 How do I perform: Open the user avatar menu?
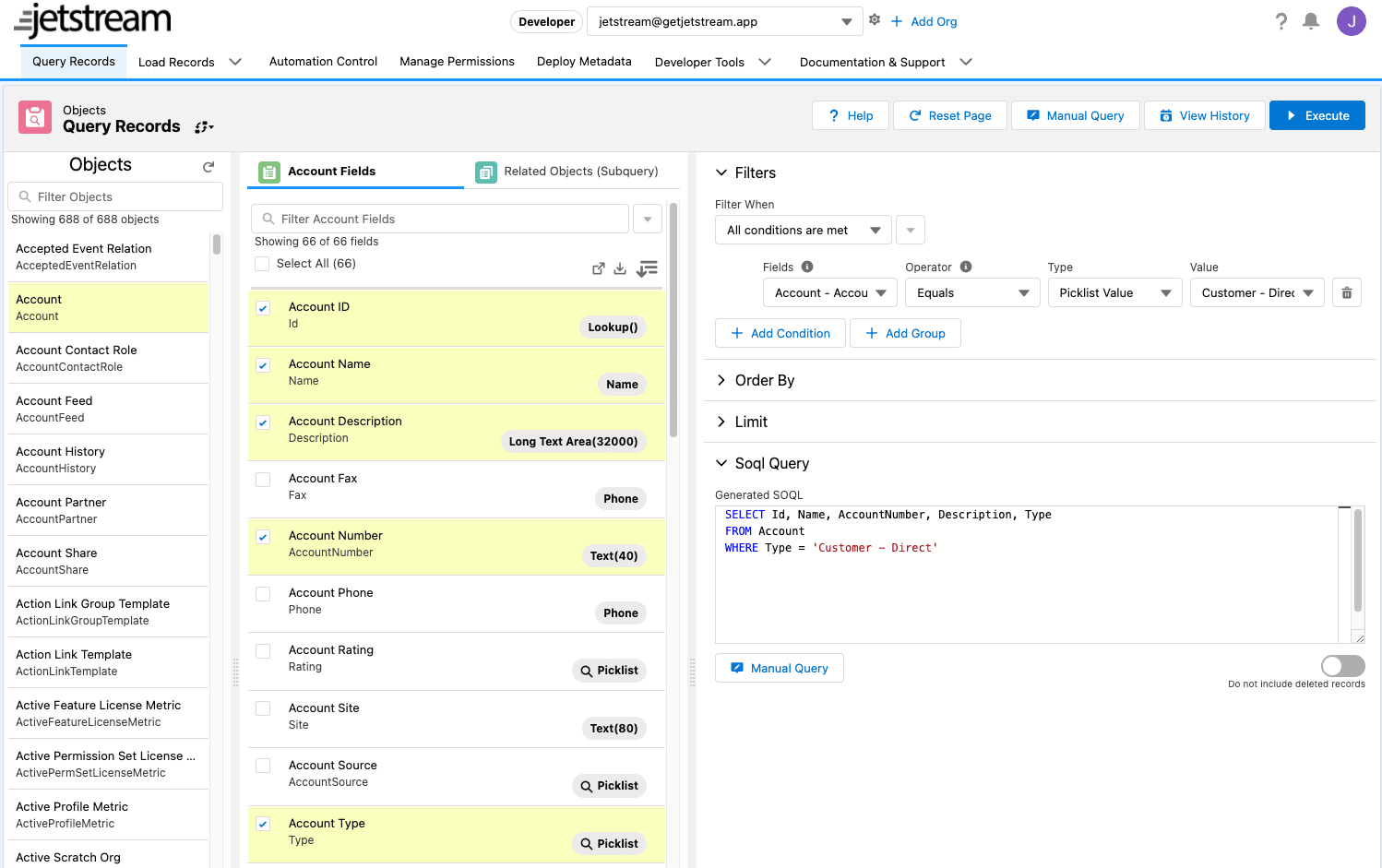1351,21
